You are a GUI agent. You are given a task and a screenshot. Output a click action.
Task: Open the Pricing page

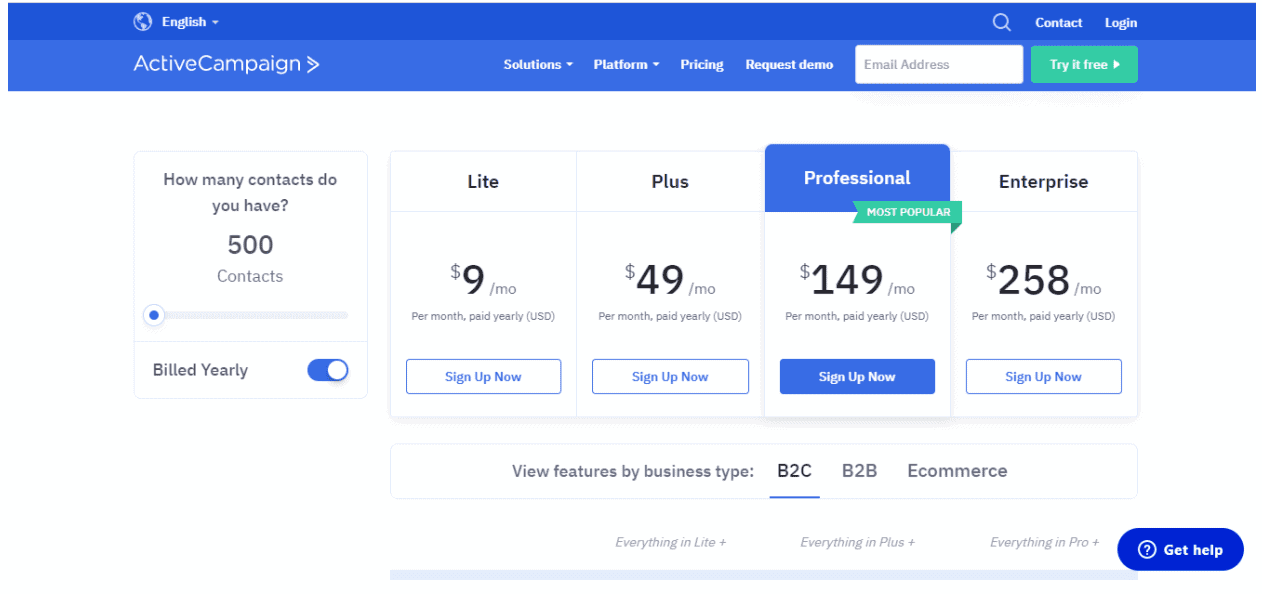[x=702, y=64]
